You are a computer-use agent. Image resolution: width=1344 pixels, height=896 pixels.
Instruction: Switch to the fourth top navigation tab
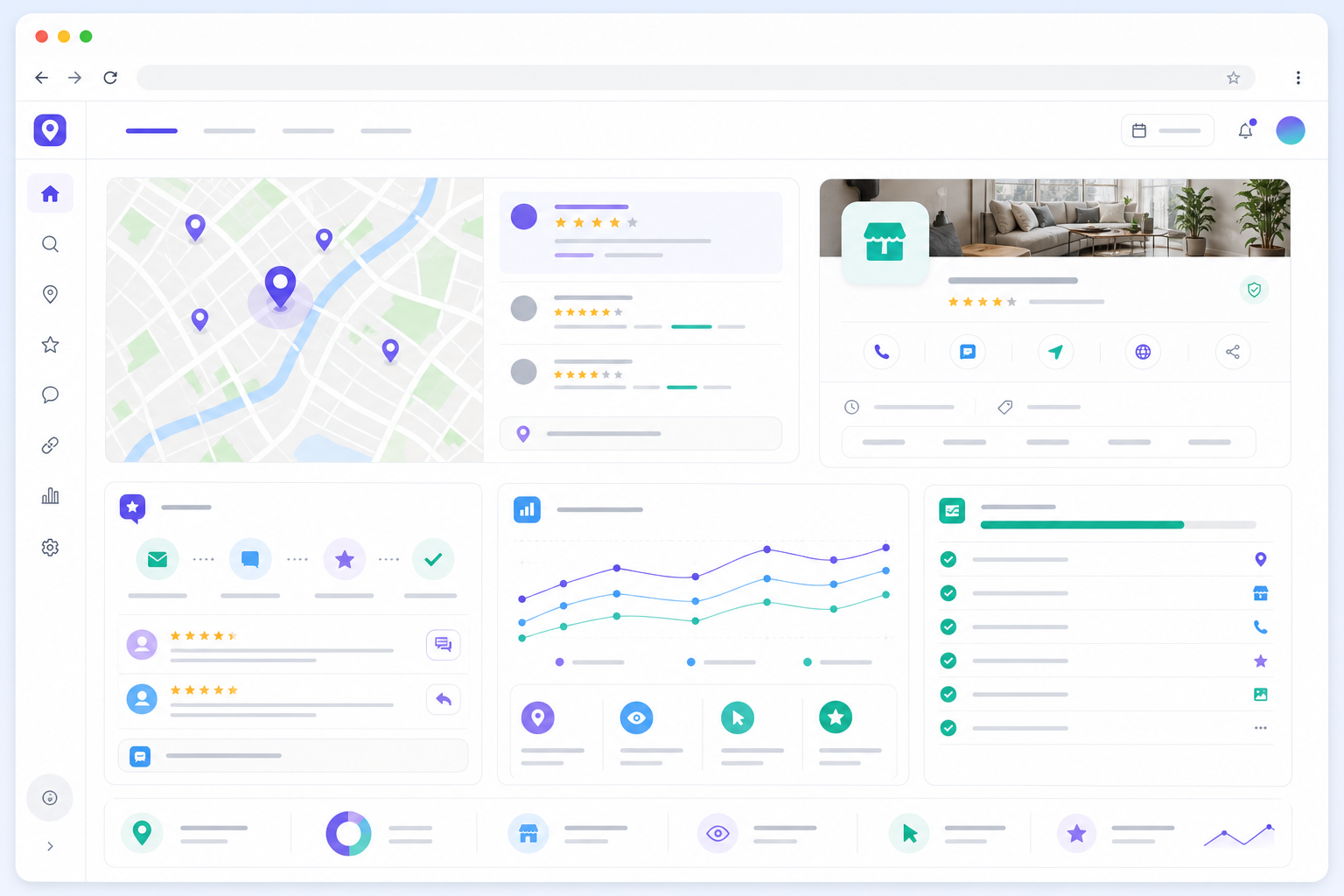click(386, 130)
